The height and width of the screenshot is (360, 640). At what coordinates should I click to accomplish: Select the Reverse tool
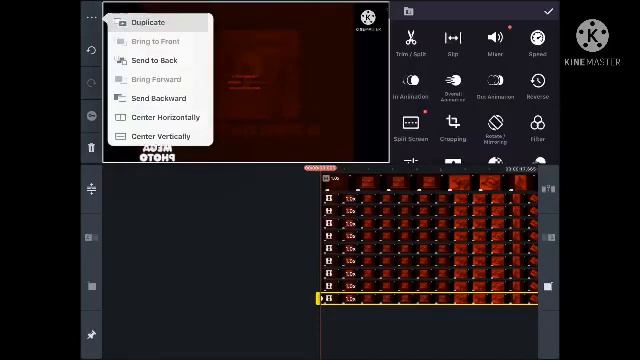pos(538,86)
